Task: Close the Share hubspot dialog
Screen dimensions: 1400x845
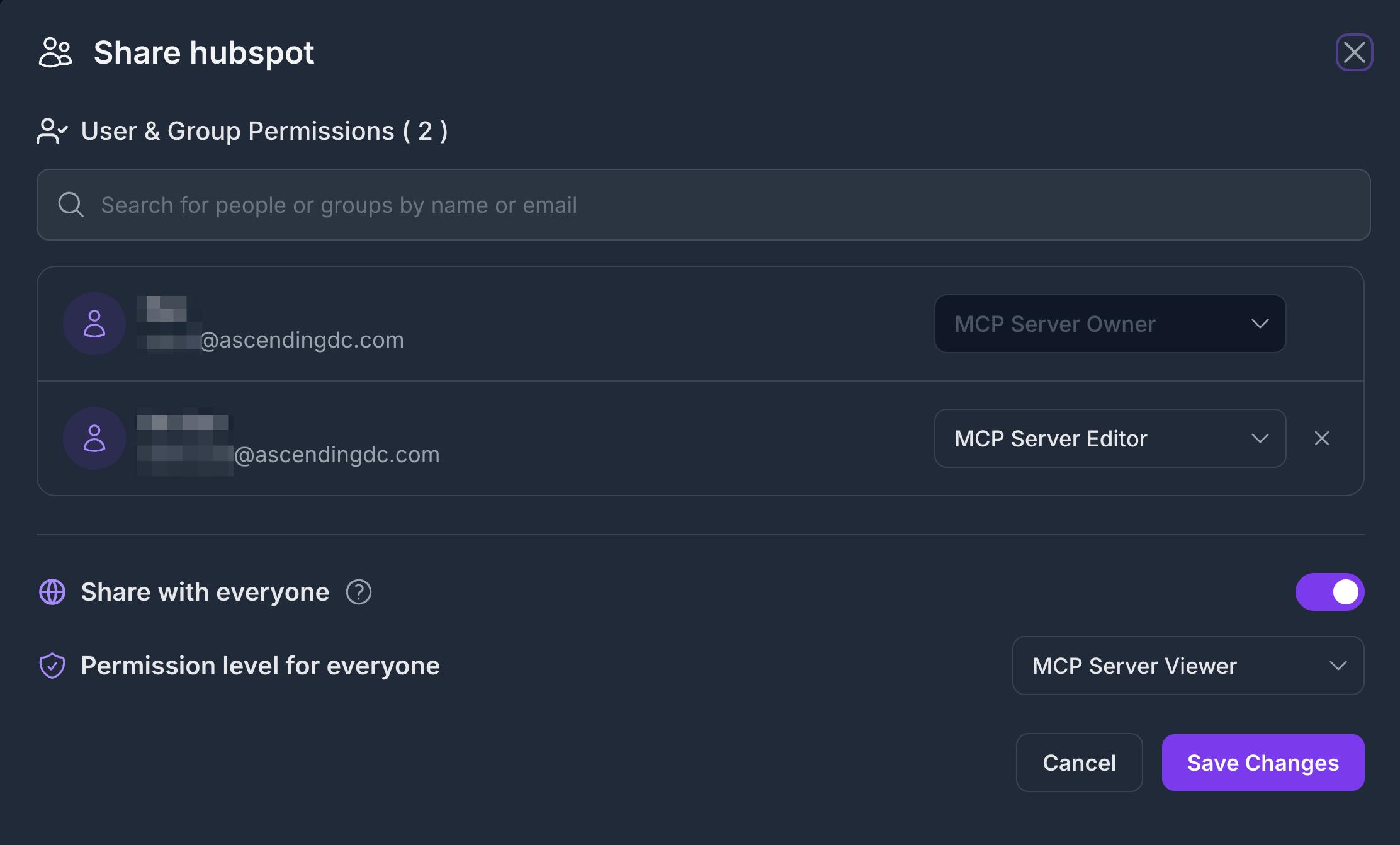Action: coord(1354,52)
